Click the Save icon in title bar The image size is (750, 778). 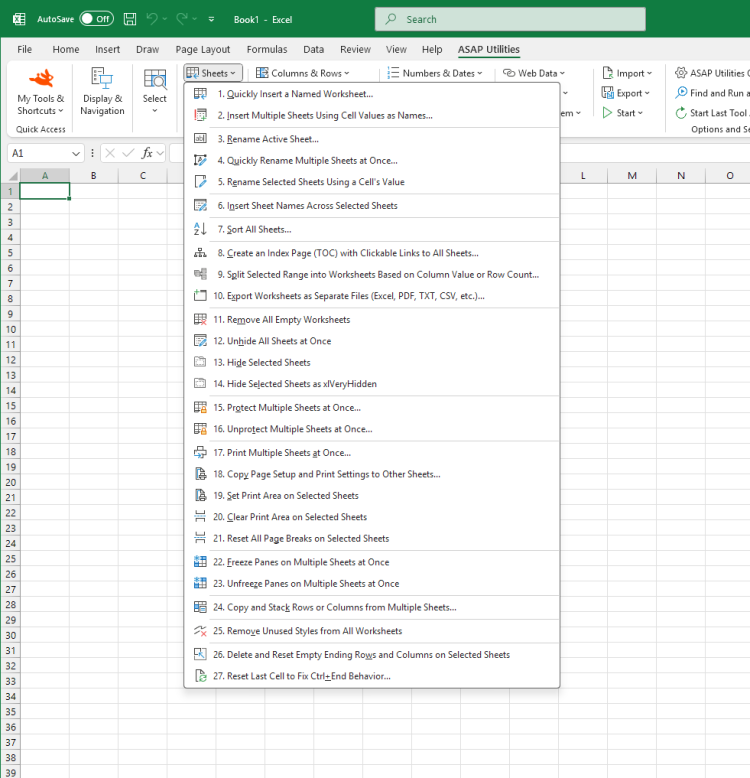click(130, 19)
